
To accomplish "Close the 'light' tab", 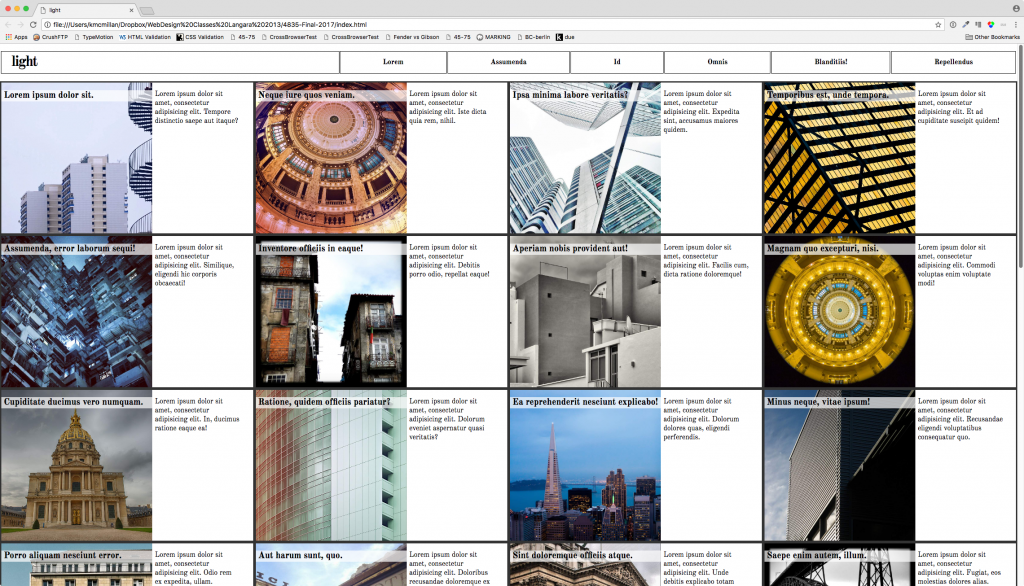I will coord(131,10).
